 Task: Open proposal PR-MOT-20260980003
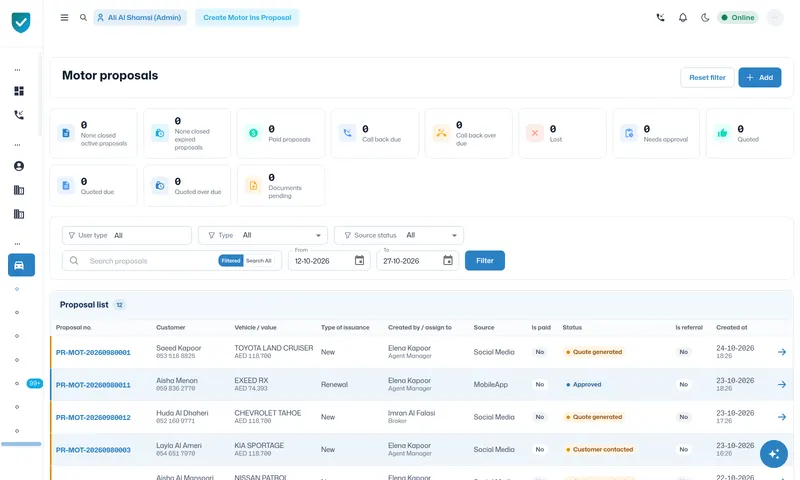(x=93, y=450)
